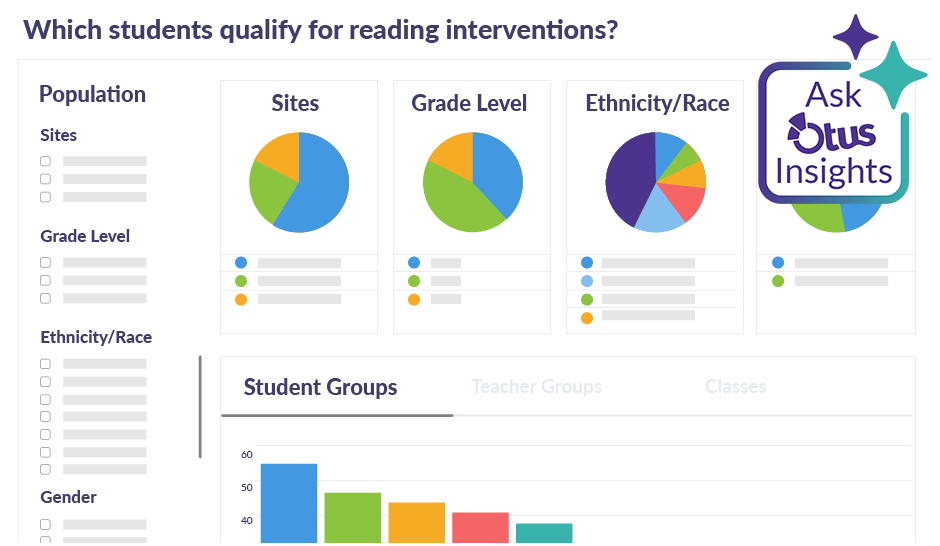Open the Classes tab
Screen dimensions: 940x546
[736, 387]
